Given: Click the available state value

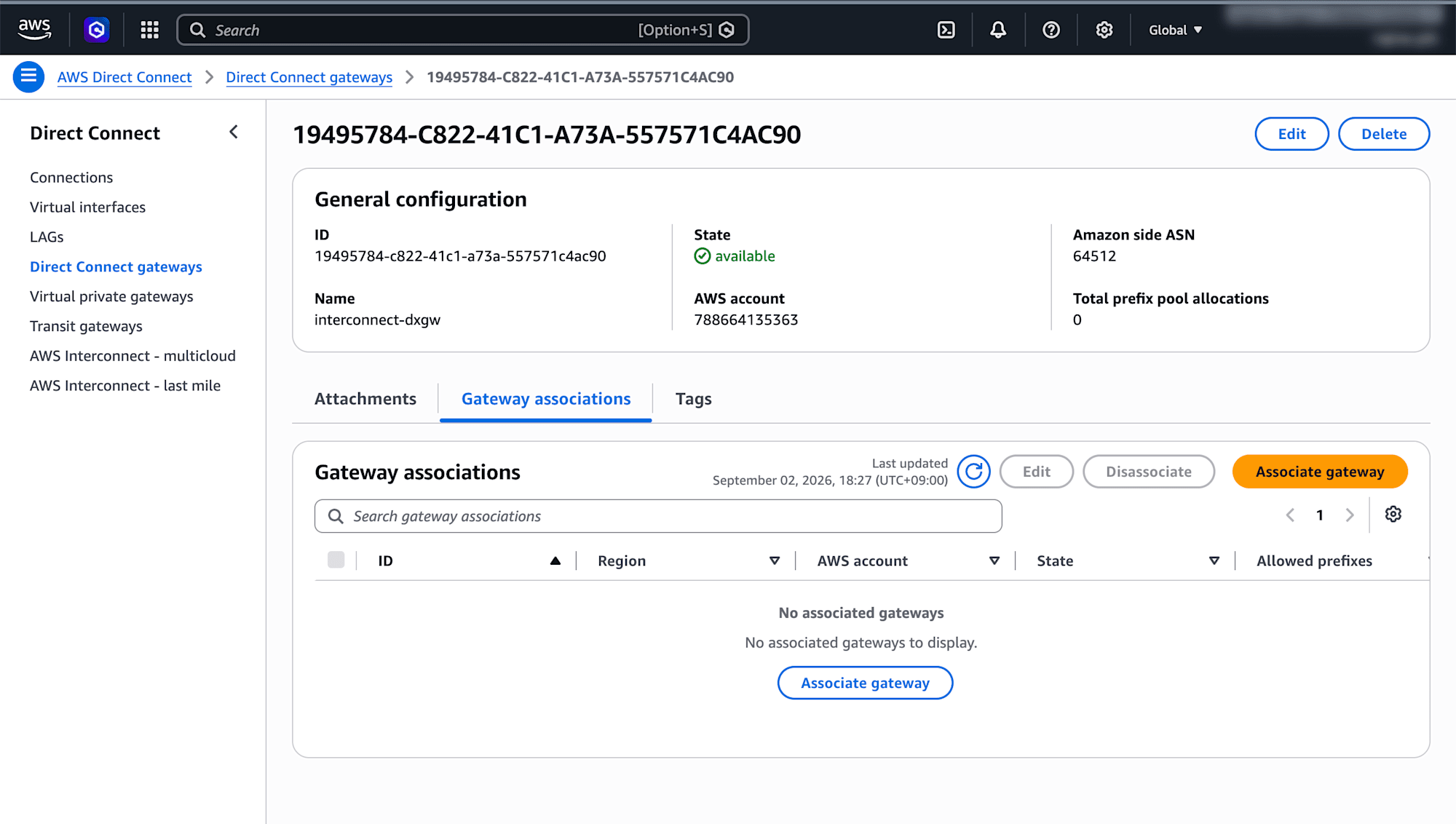Looking at the screenshot, I should [735, 256].
